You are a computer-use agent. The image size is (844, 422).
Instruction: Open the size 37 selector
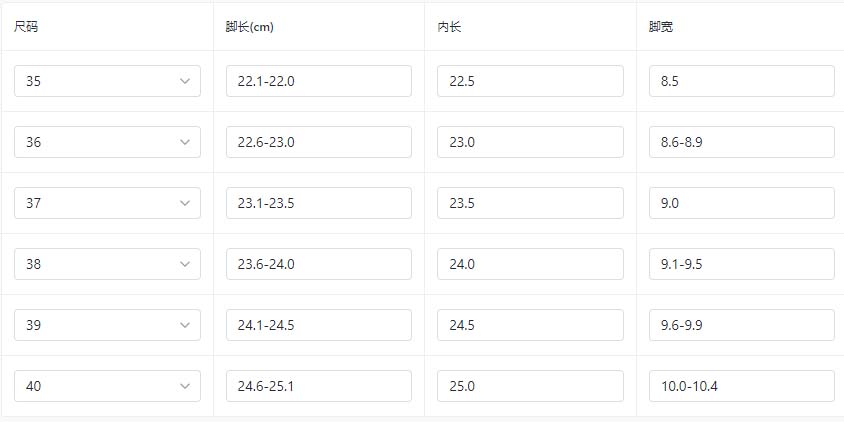[107, 203]
